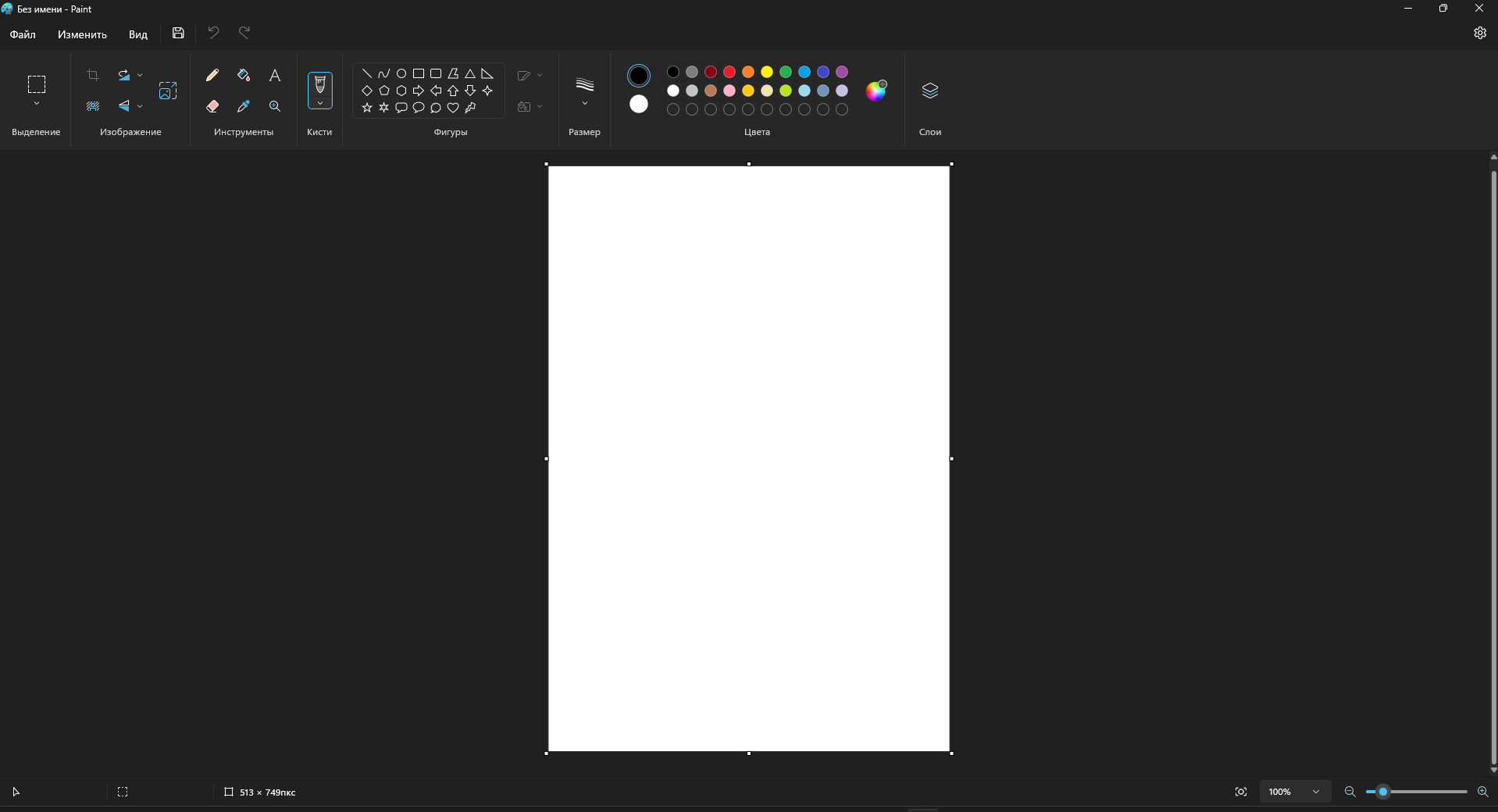Open Paint settings gear
The height and width of the screenshot is (812, 1498).
[1480, 33]
